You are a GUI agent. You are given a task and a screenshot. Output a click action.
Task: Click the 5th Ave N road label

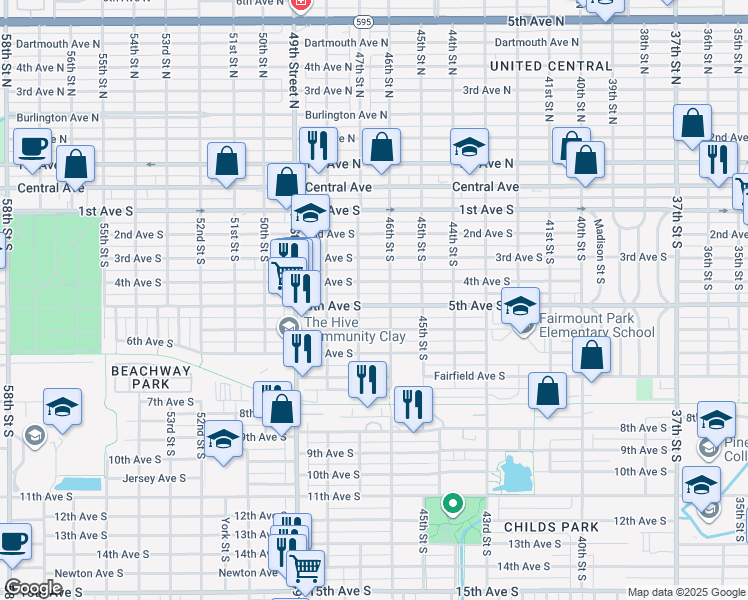click(536, 21)
